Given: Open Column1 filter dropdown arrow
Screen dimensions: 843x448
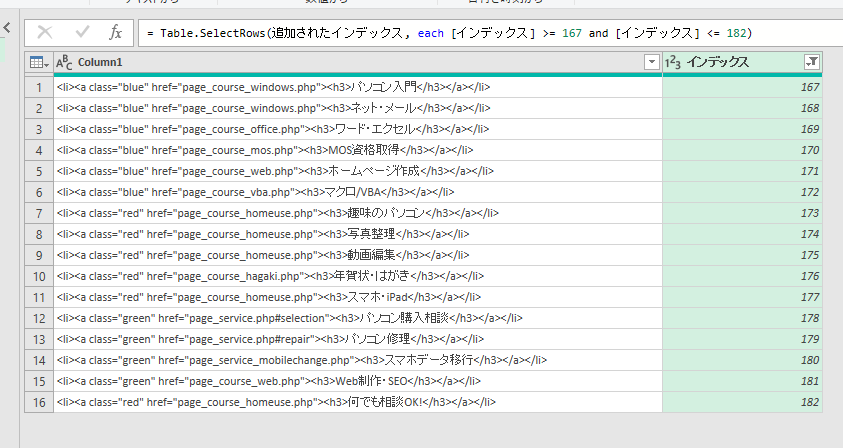Looking at the screenshot, I should (652, 62).
